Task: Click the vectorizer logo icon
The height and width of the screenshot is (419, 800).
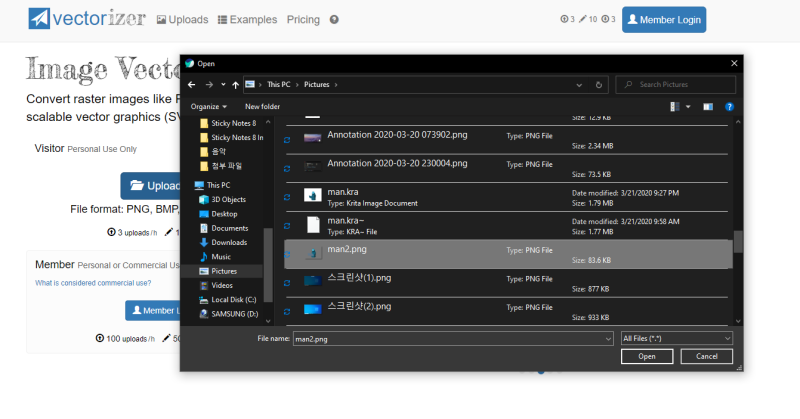Action: [x=39, y=18]
